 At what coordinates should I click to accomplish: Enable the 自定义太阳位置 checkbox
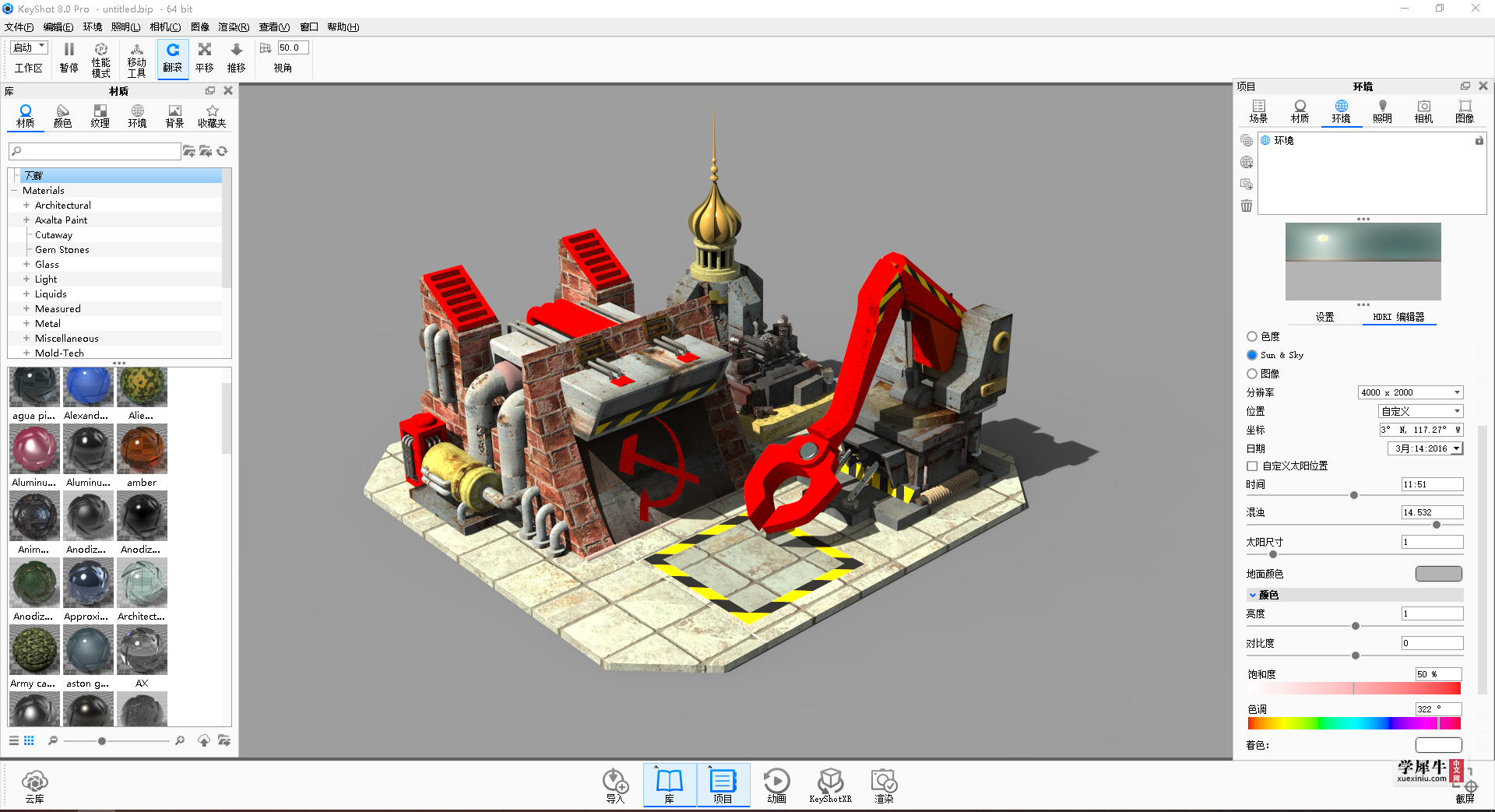[x=1252, y=466]
